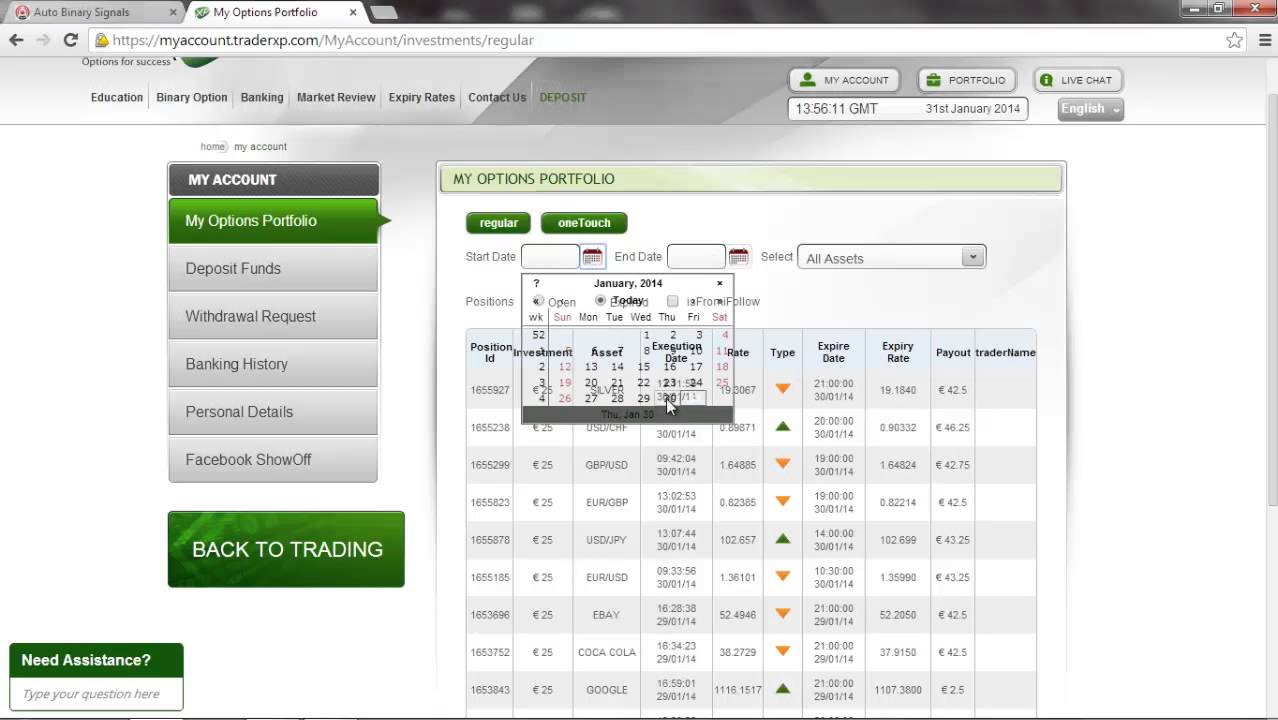
Task: Click the browser forward arrow
Action: click(43, 40)
